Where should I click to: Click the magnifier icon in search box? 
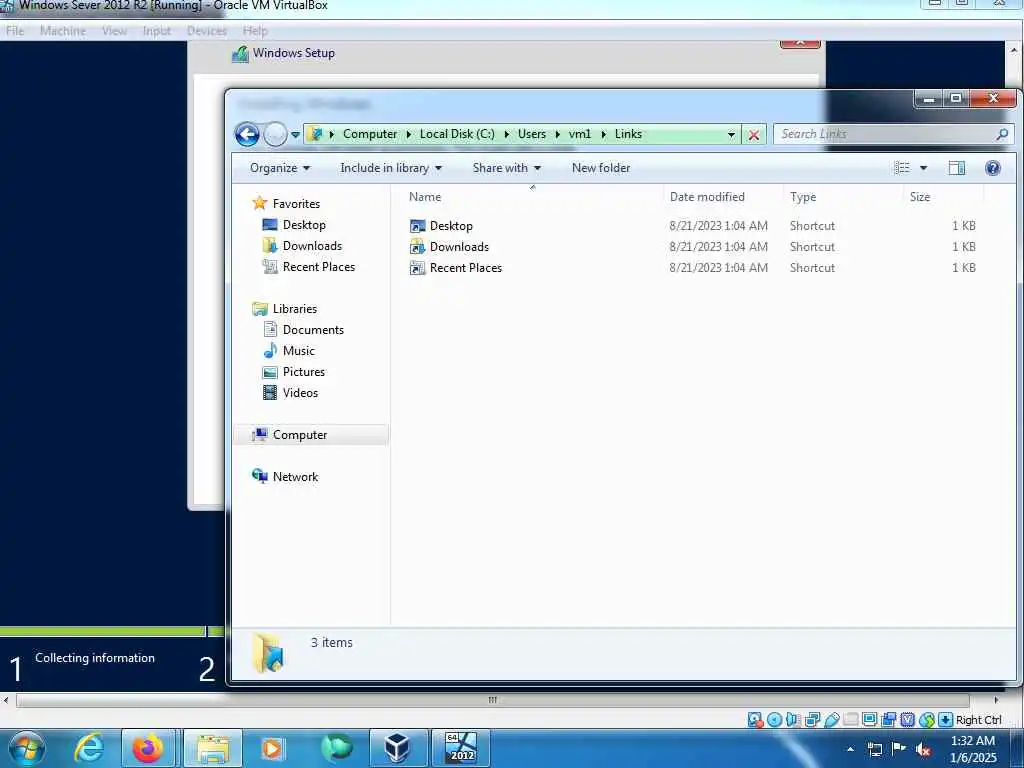point(1002,134)
